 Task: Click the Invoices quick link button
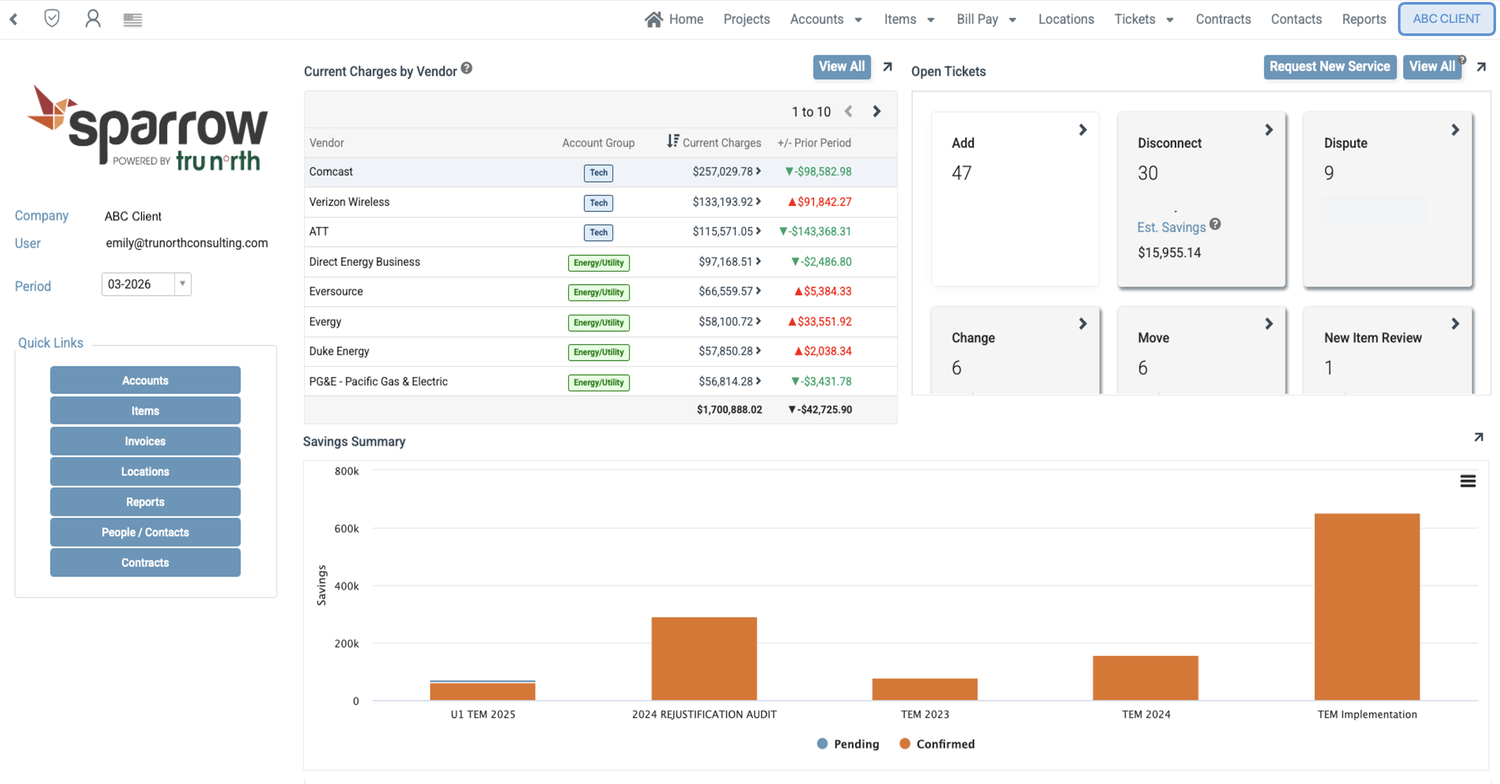pyautogui.click(x=145, y=441)
